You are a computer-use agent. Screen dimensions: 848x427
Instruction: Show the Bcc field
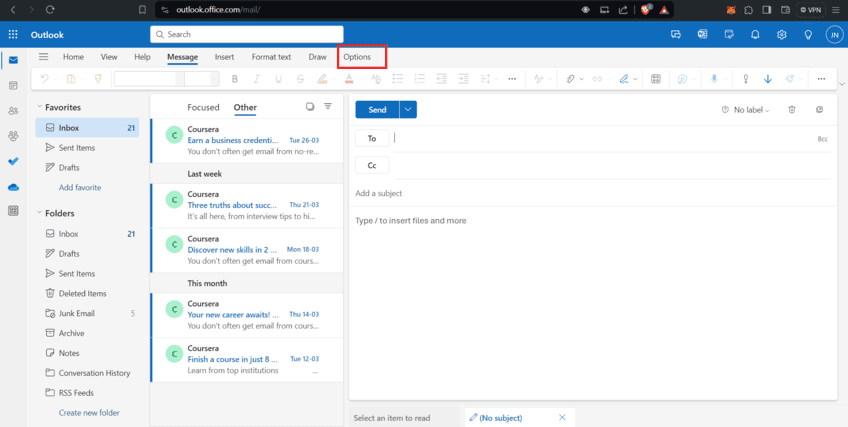[823, 139]
